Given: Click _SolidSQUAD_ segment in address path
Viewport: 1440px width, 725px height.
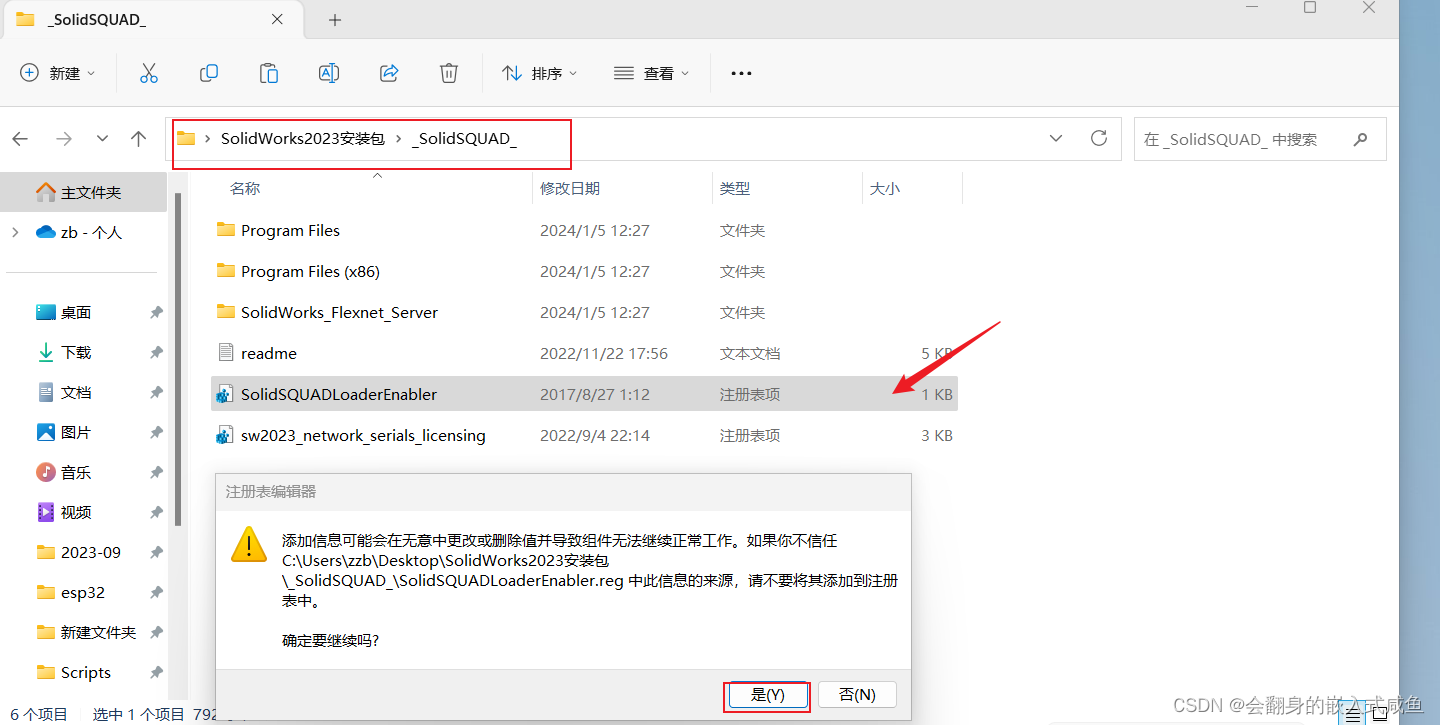Looking at the screenshot, I should click(x=464, y=139).
